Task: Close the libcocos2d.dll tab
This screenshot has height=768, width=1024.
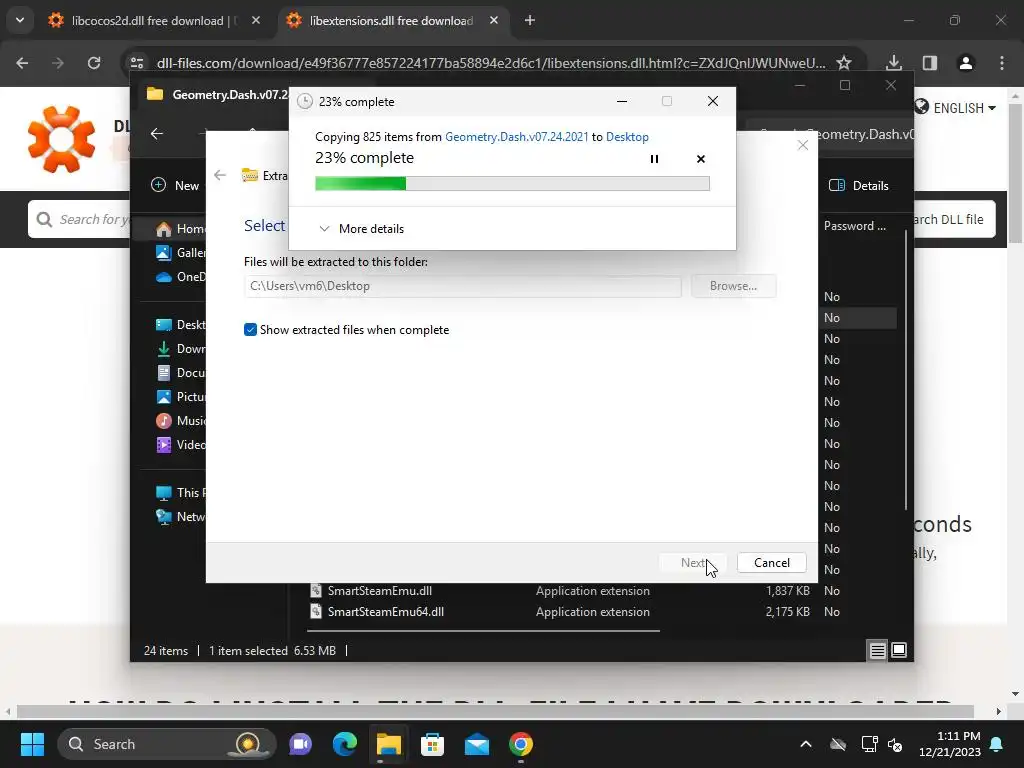Action: click(256, 20)
